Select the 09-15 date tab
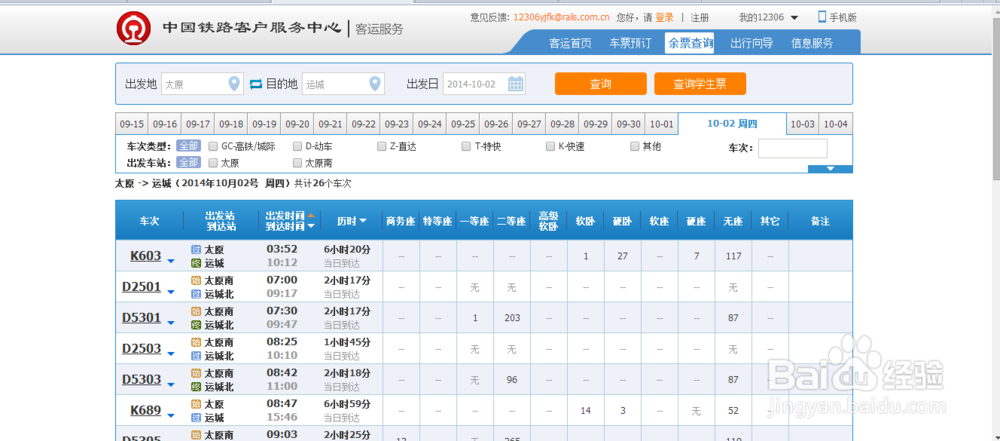 [x=131, y=124]
